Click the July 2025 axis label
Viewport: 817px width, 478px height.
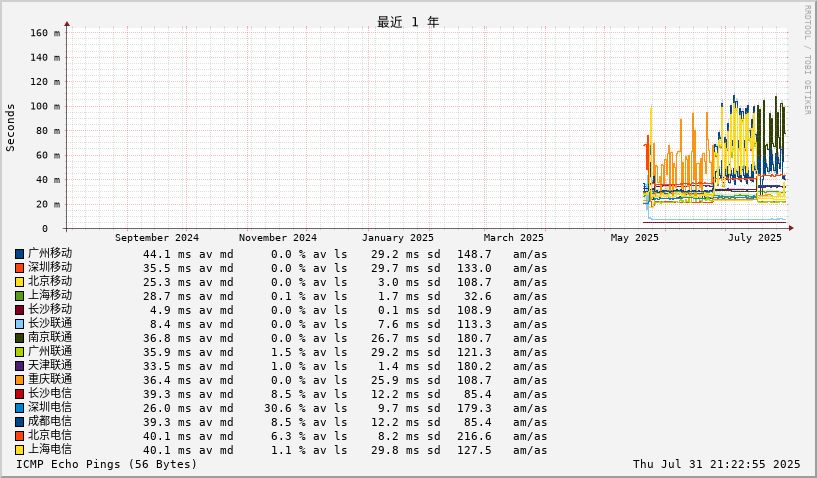pos(755,238)
